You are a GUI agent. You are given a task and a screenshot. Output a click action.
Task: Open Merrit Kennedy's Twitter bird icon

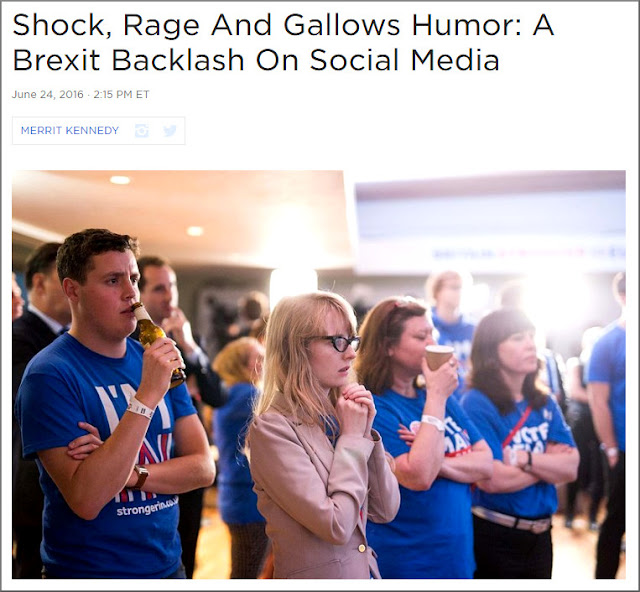[x=170, y=131]
